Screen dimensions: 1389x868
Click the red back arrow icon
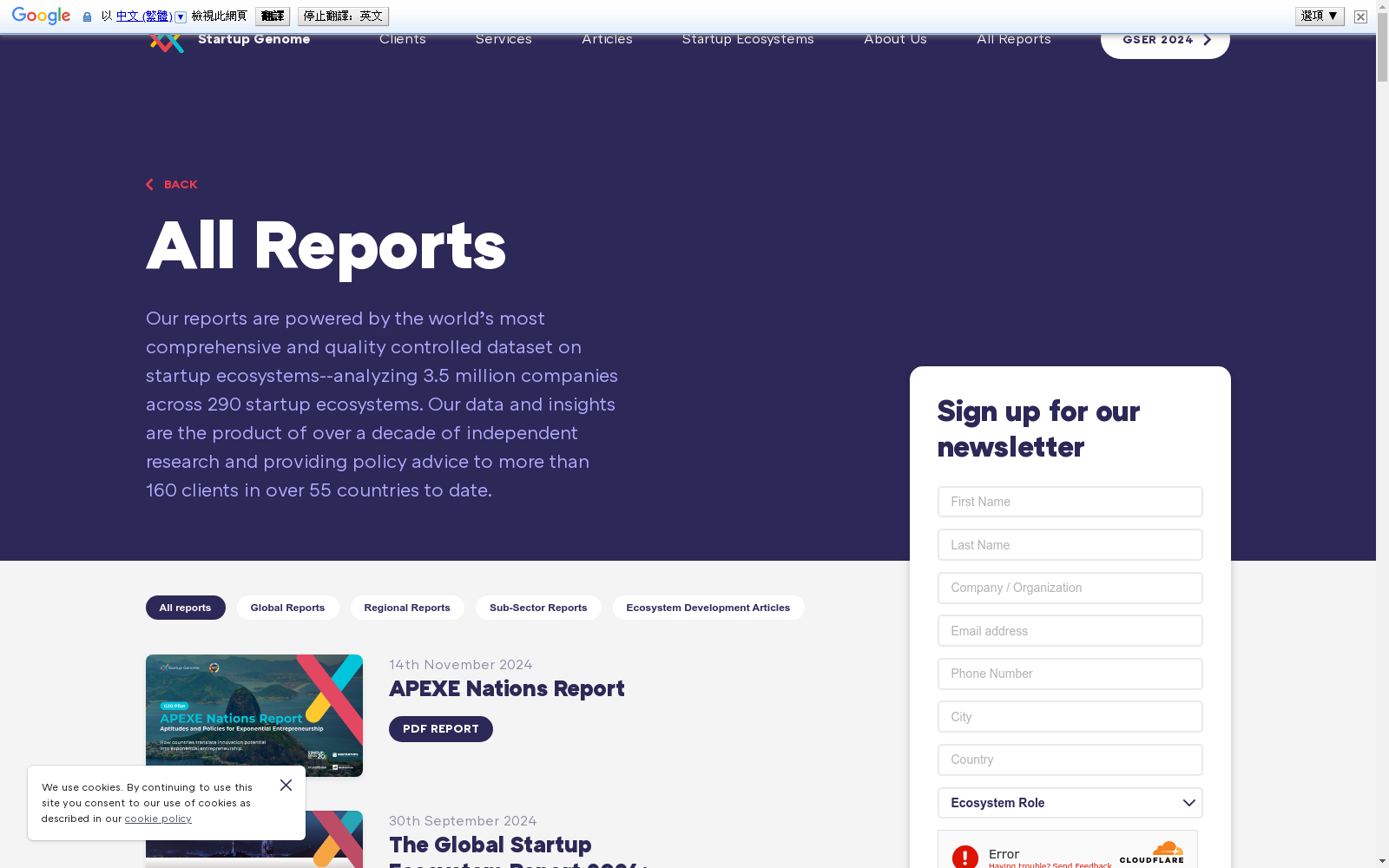[150, 184]
